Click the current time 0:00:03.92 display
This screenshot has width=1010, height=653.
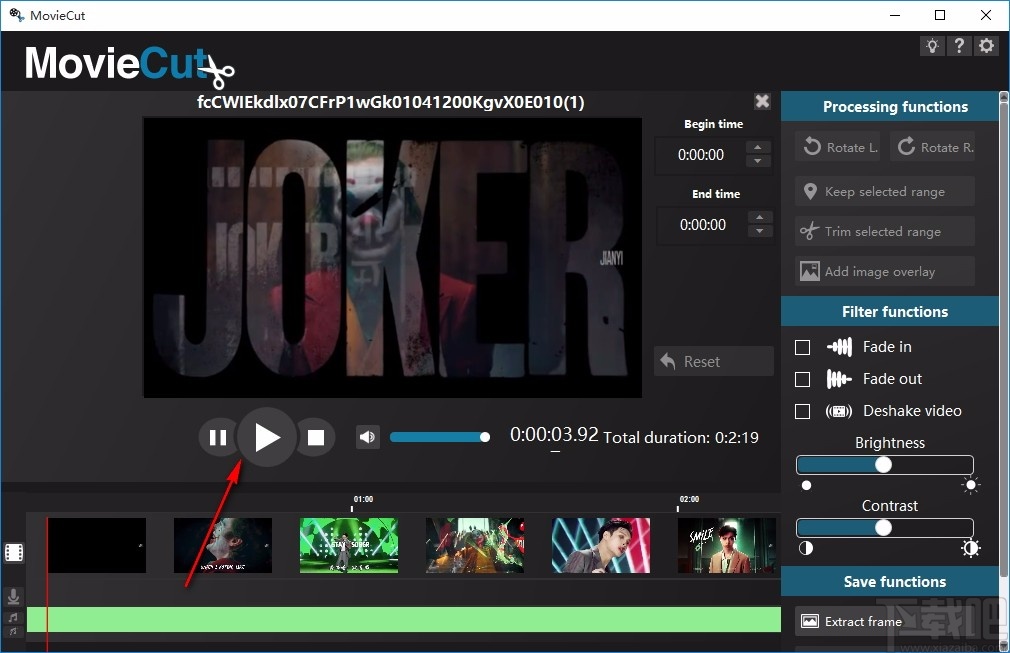(x=554, y=435)
